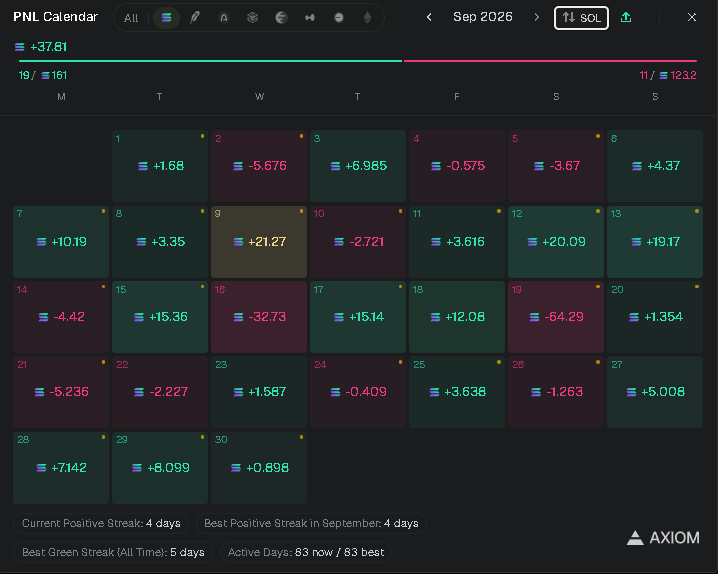Select day 23 with +1.587

tap(259, 392)
